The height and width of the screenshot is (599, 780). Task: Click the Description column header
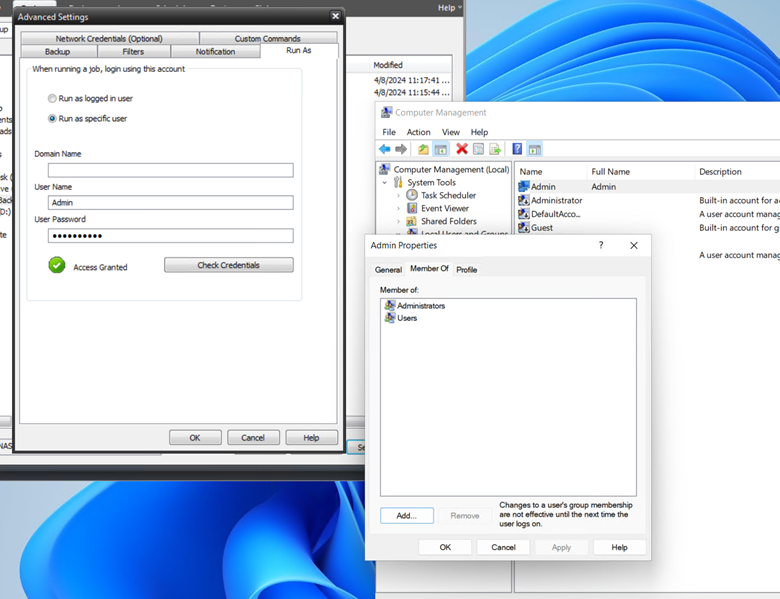click(737, 172)
